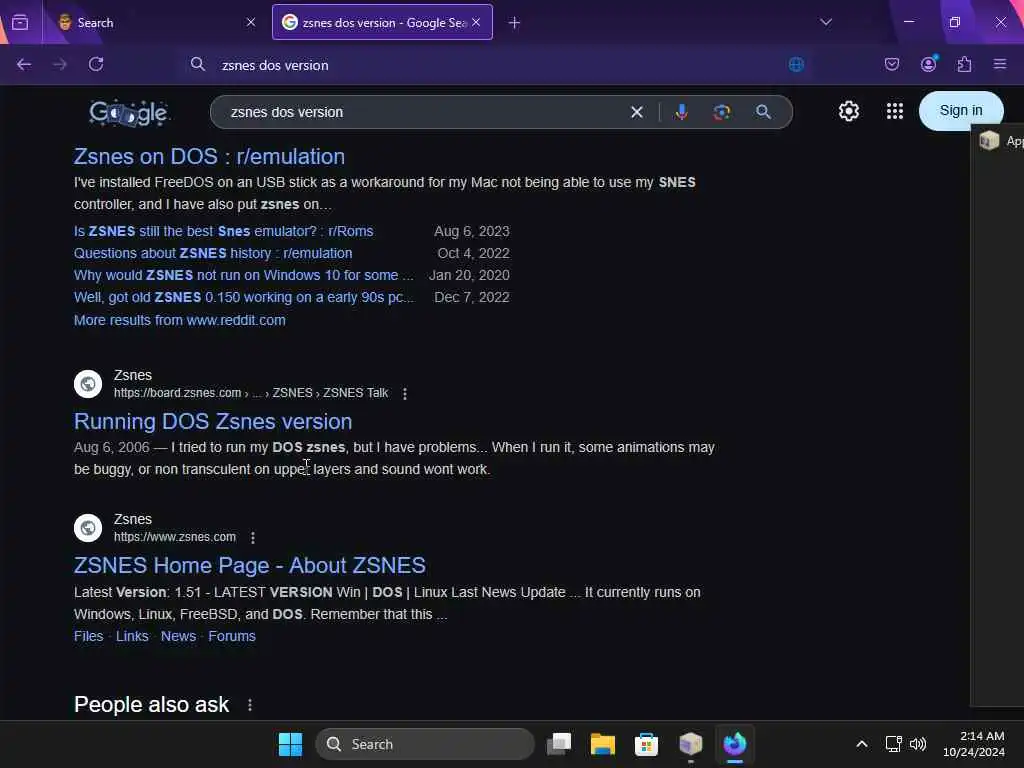Expand the list all tabs dropdown

point(826,22)
